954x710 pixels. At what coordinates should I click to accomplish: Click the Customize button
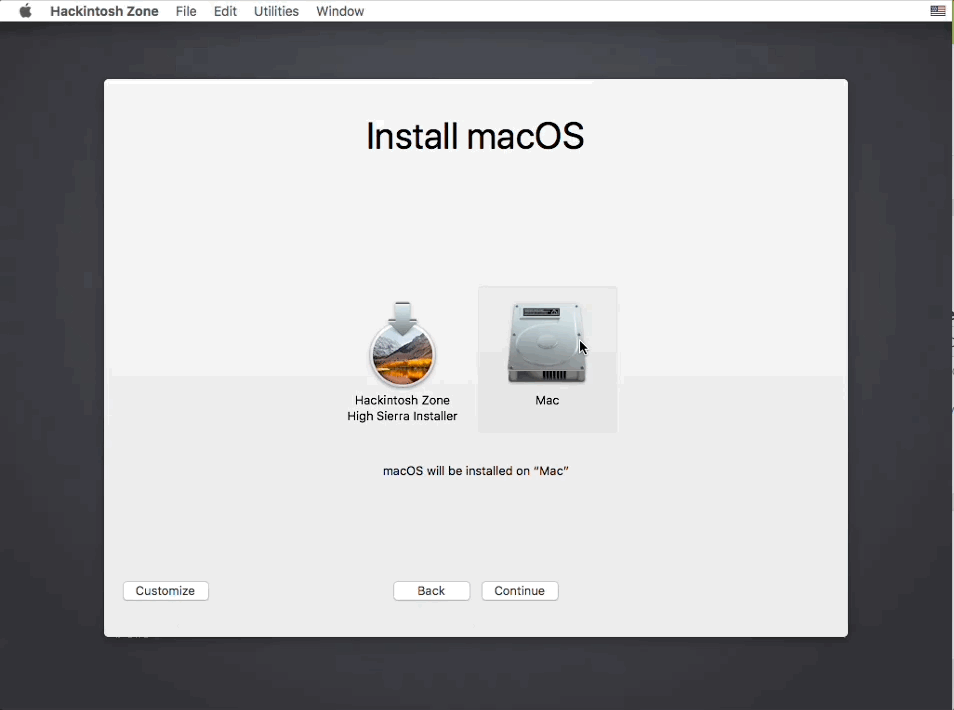tap(165, 591)
